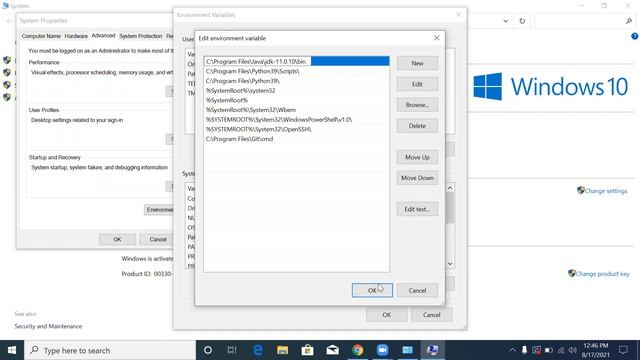Select the Git\cmd path row

[x=296, y=139]
